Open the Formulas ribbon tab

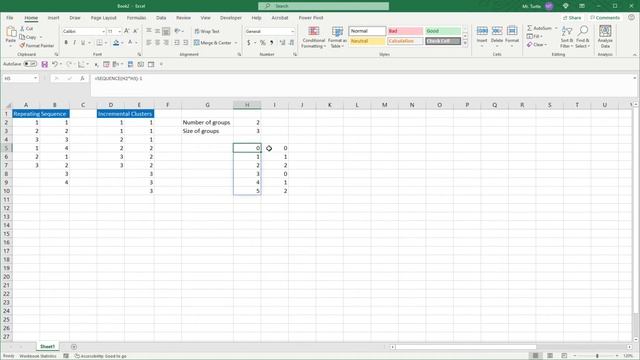pos(136,18)
